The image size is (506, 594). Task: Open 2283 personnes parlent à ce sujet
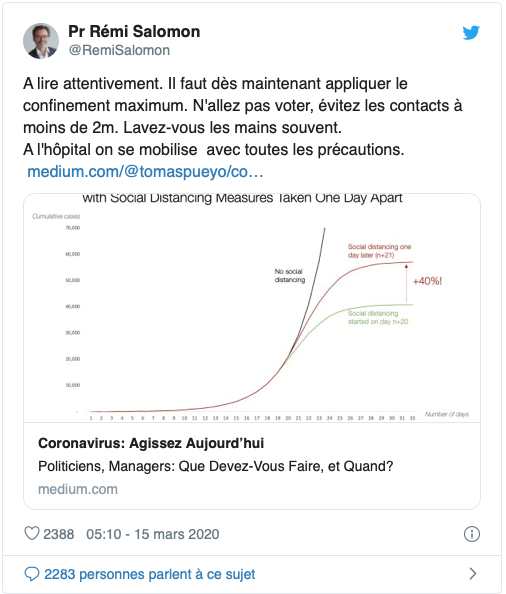click(x=150, y=574)
